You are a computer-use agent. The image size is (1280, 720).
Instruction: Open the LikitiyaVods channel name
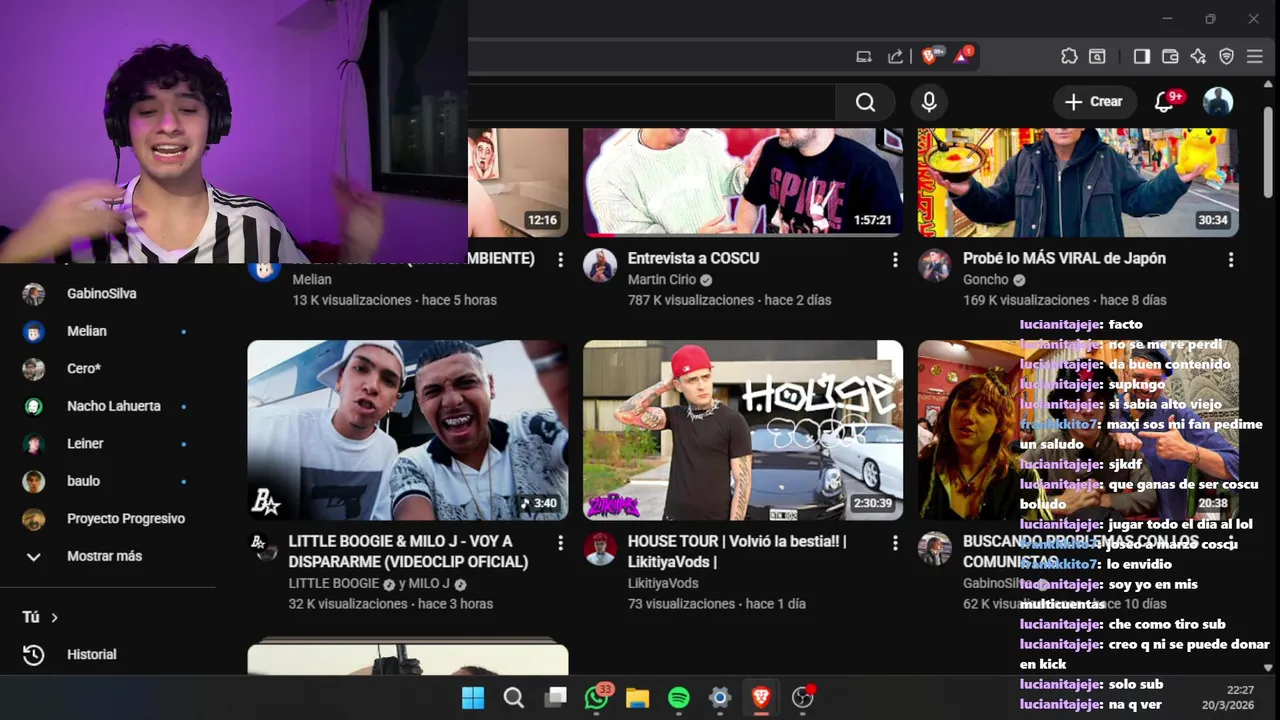tap(663, 583)
